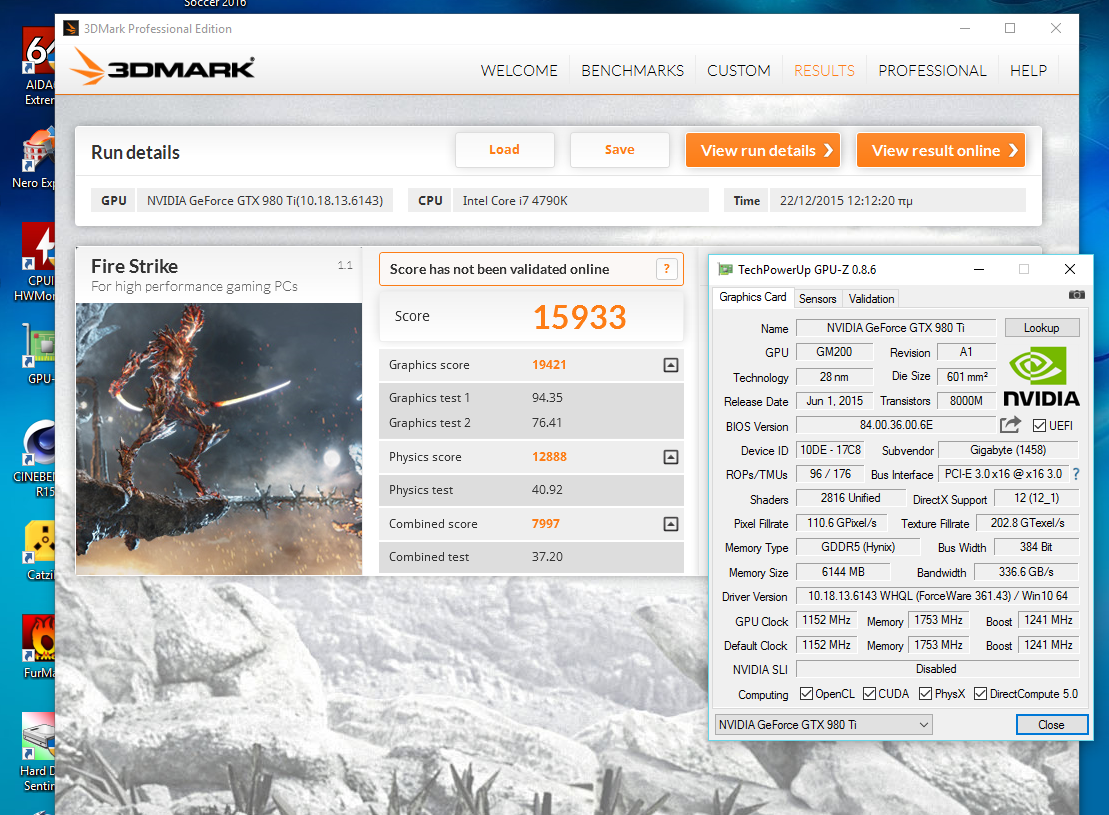
Task: Click the Physics test value 40.92
Action: click(x=547, y=490)
